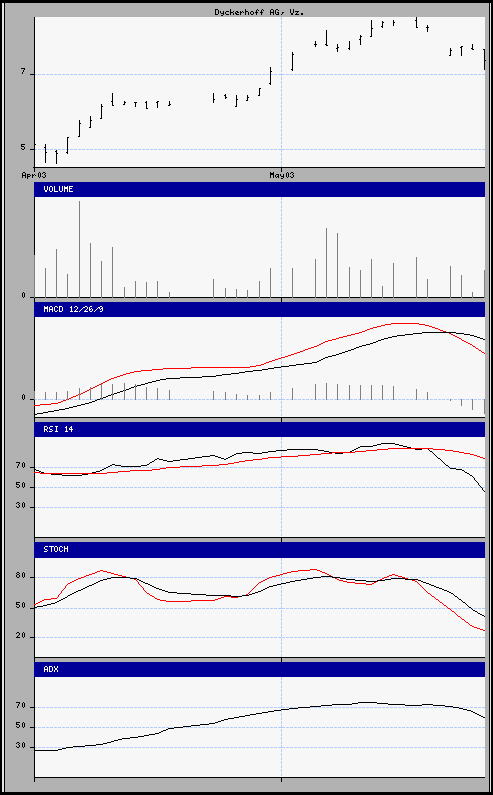Click the Apr03 date axis label
The width and height of the screenshot is (493, 795).
point(34,175)
